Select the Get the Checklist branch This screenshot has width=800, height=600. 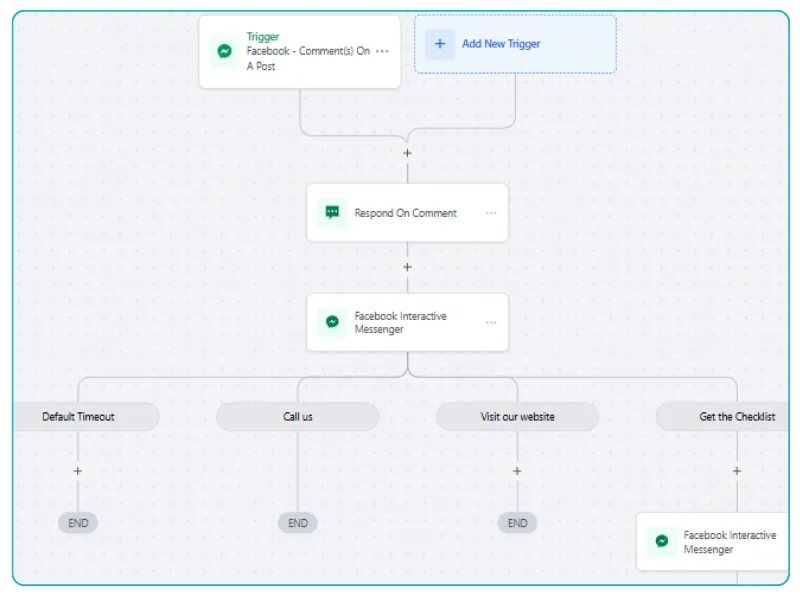point(723,416)
